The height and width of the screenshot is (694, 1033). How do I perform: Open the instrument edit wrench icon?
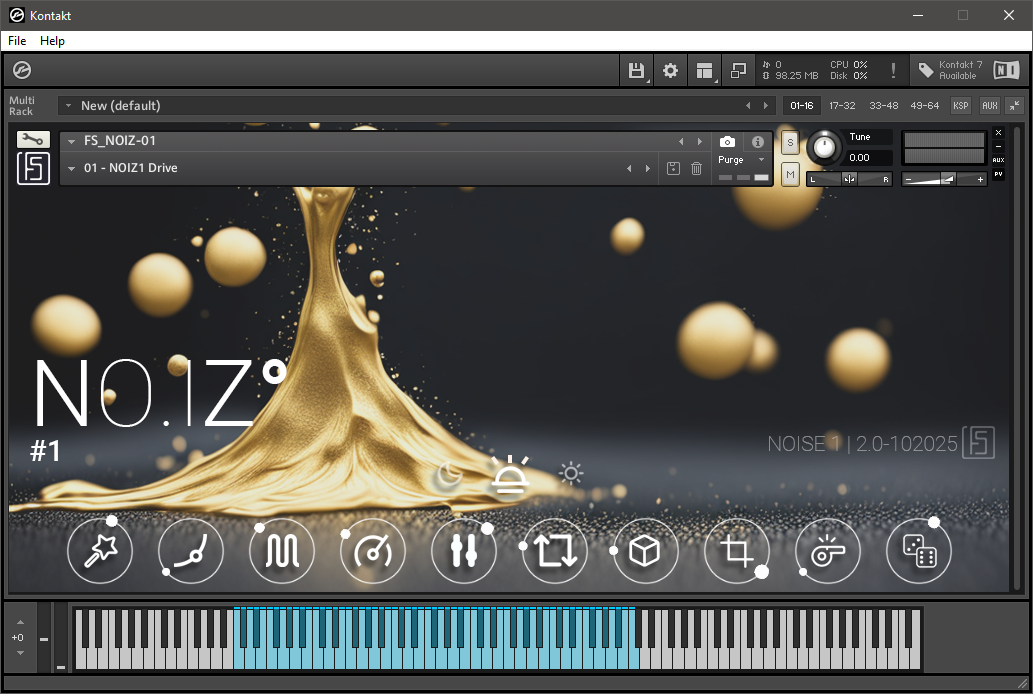pos(33,139)
